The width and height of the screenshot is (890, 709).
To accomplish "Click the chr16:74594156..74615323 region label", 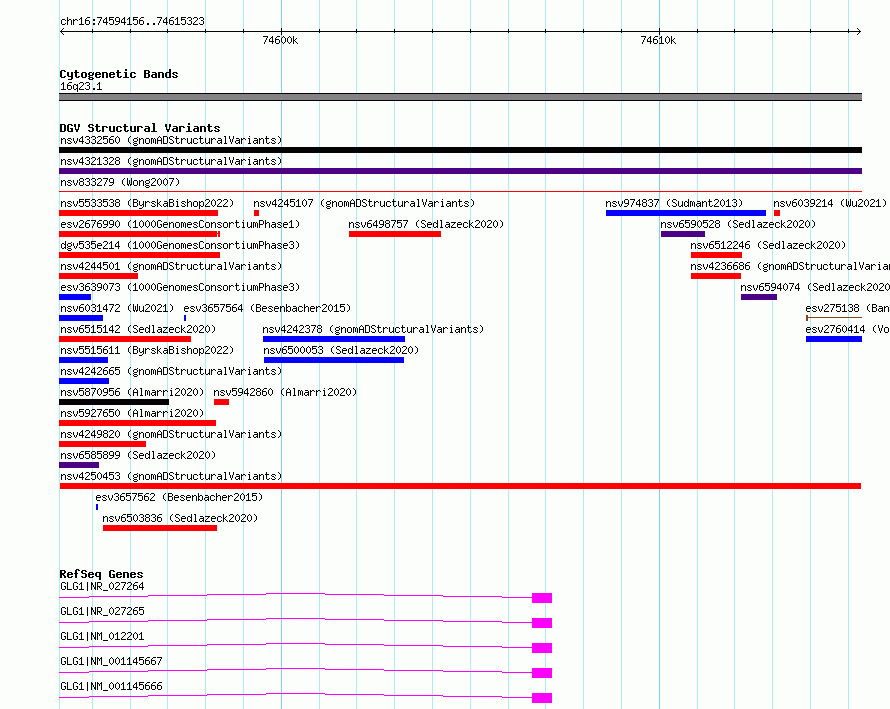I will (x=132, y=22).
